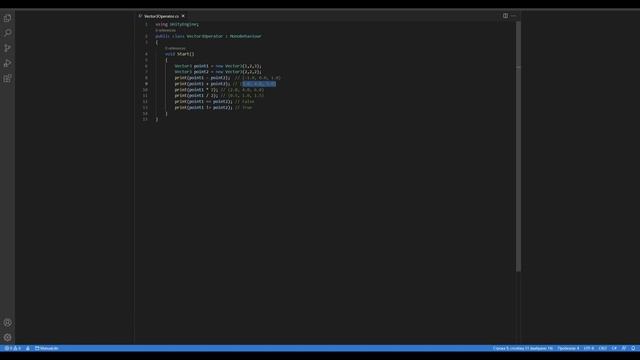
Task: Click the vertical editor scrollbar
Action: pos(518,146)
